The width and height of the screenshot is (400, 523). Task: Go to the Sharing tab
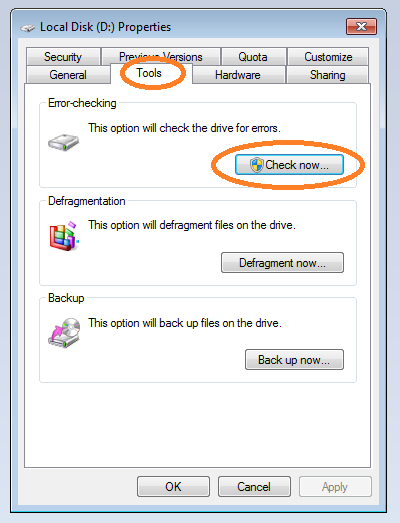click(327, 75)
